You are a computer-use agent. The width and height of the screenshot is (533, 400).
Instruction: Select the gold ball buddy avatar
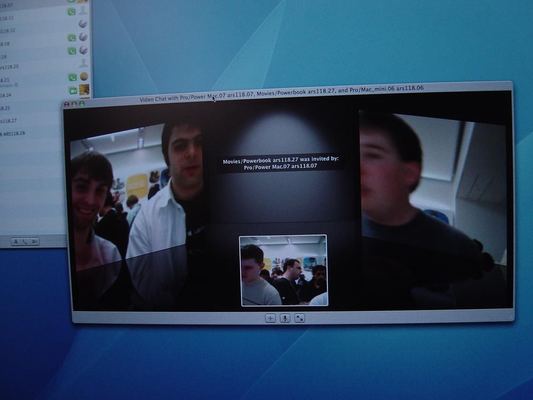pos(84,76)
